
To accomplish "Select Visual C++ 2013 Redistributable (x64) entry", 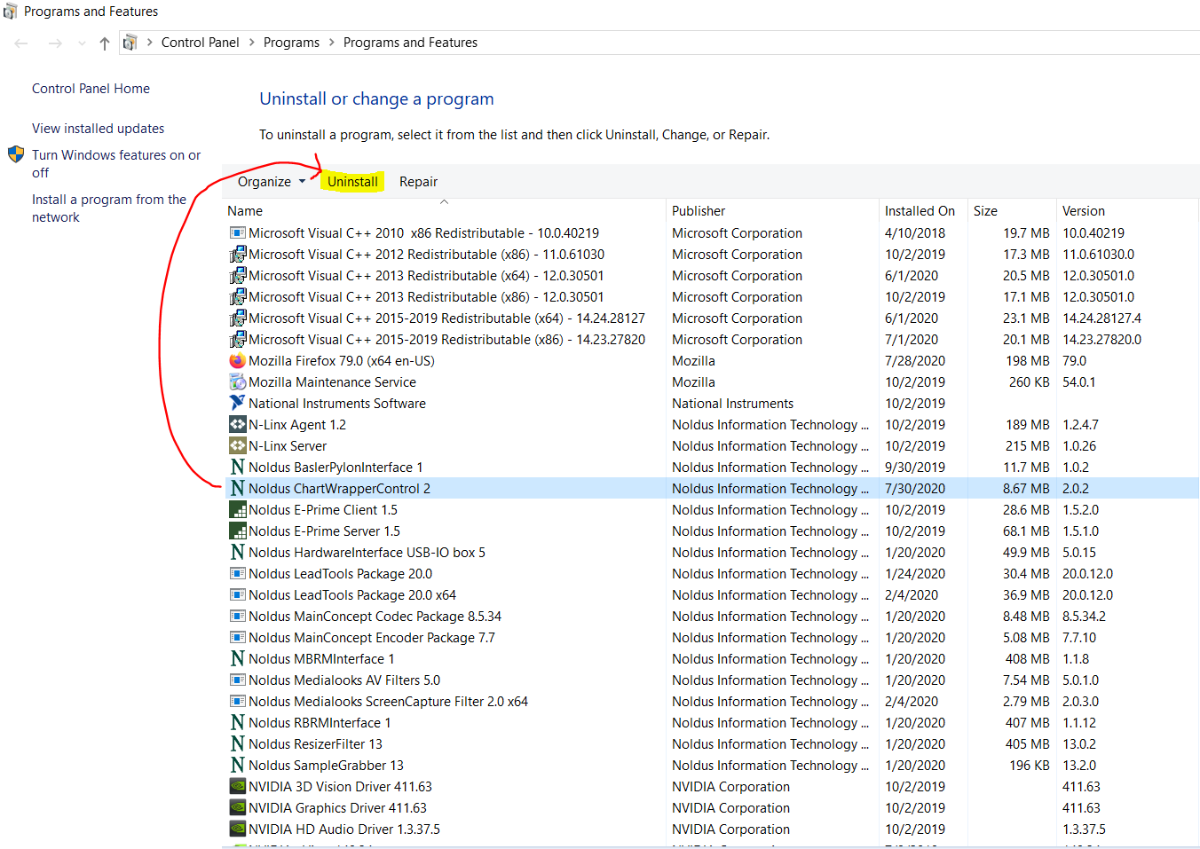I will click(x=710, y=276).
